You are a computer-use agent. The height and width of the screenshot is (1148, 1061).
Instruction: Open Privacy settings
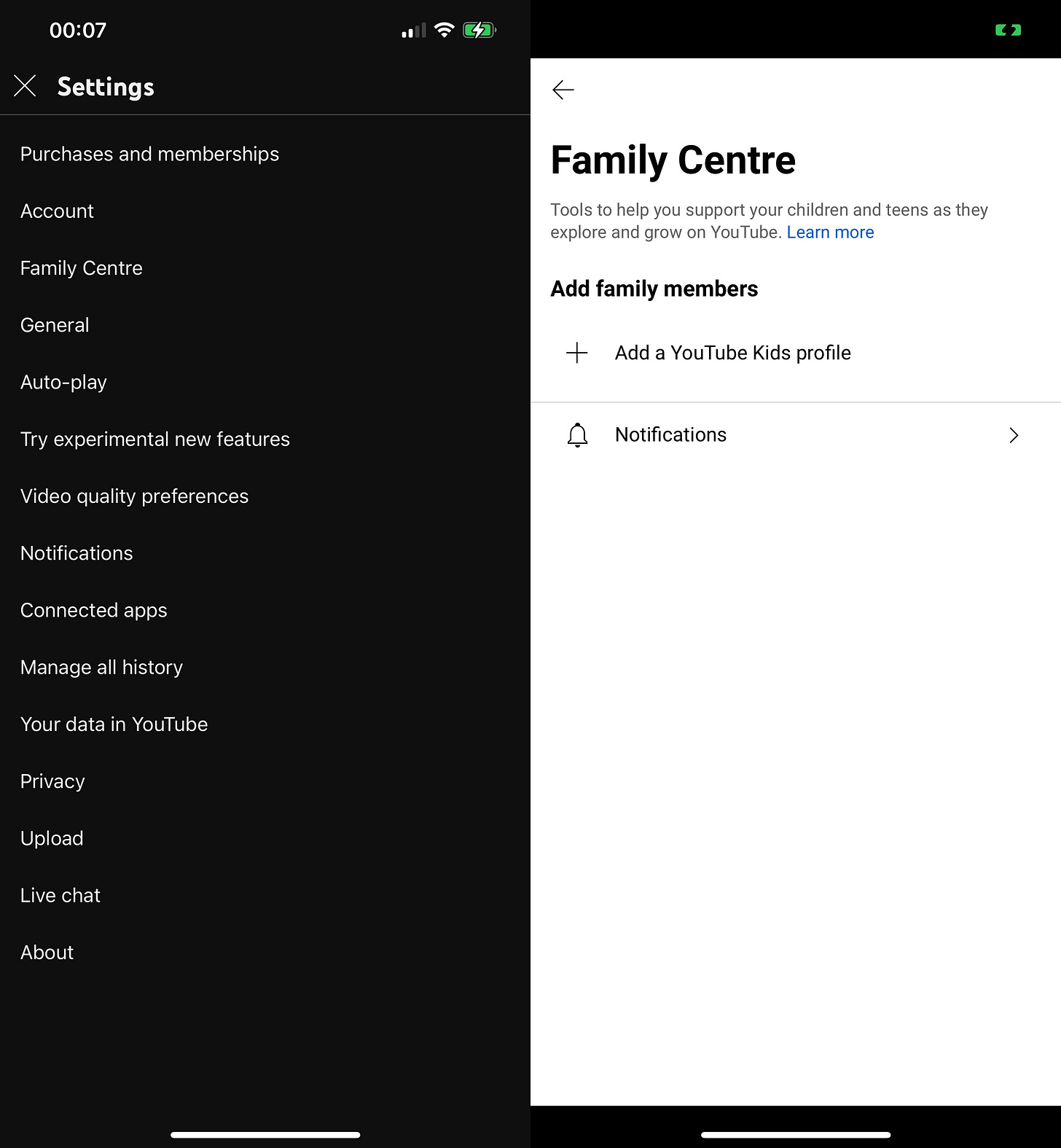pyautogui.click(x=265, y=781)
